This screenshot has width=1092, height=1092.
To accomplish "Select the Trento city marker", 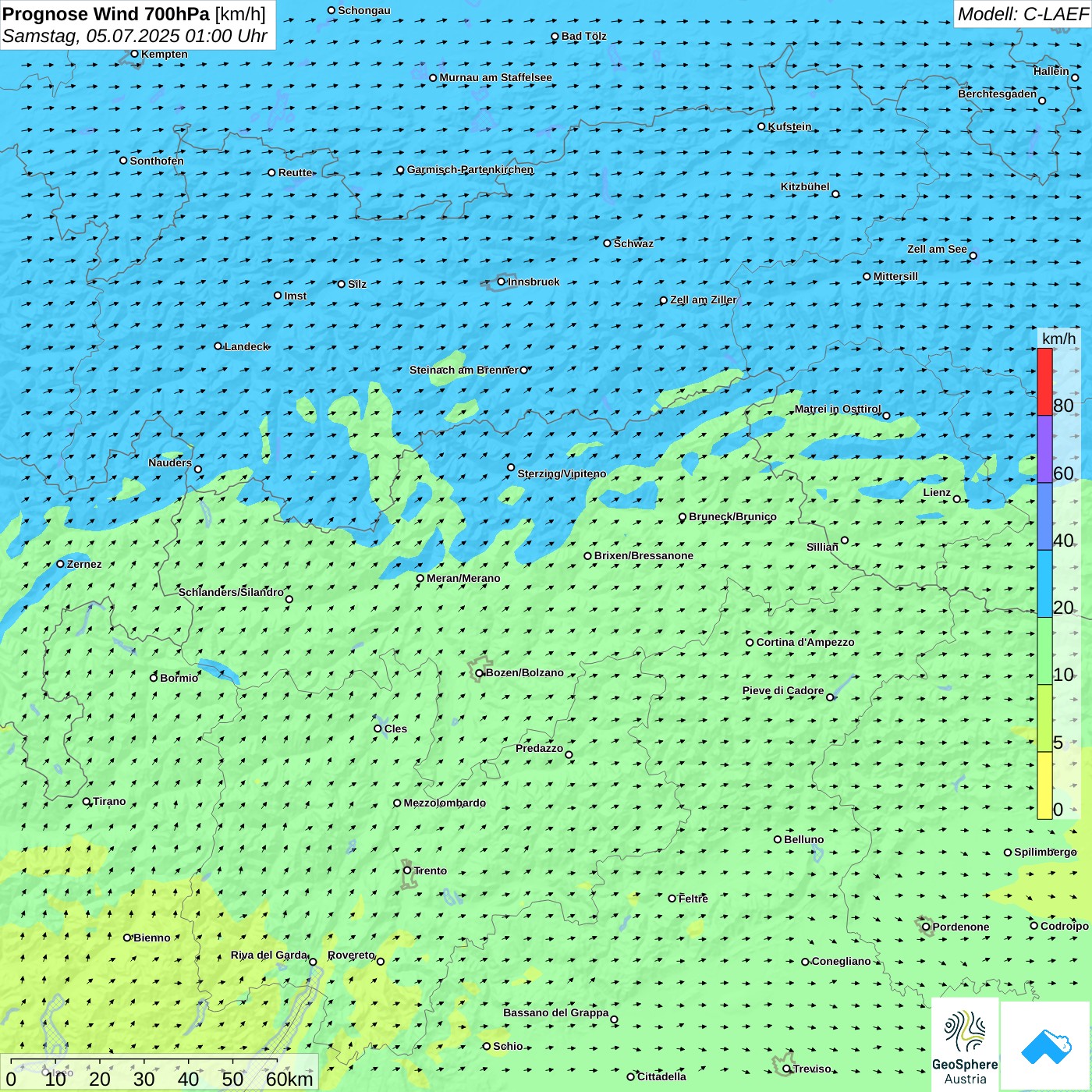I will (407, 870).
